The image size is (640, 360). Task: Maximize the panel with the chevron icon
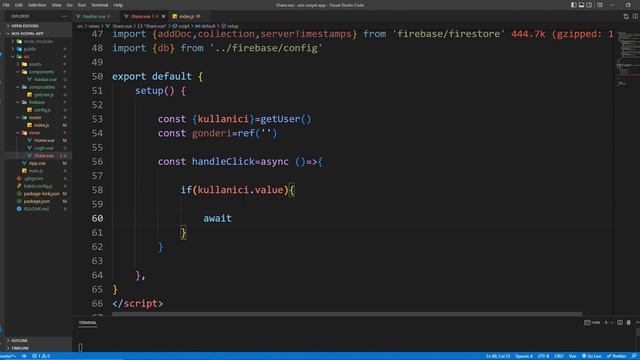[637, 322]
